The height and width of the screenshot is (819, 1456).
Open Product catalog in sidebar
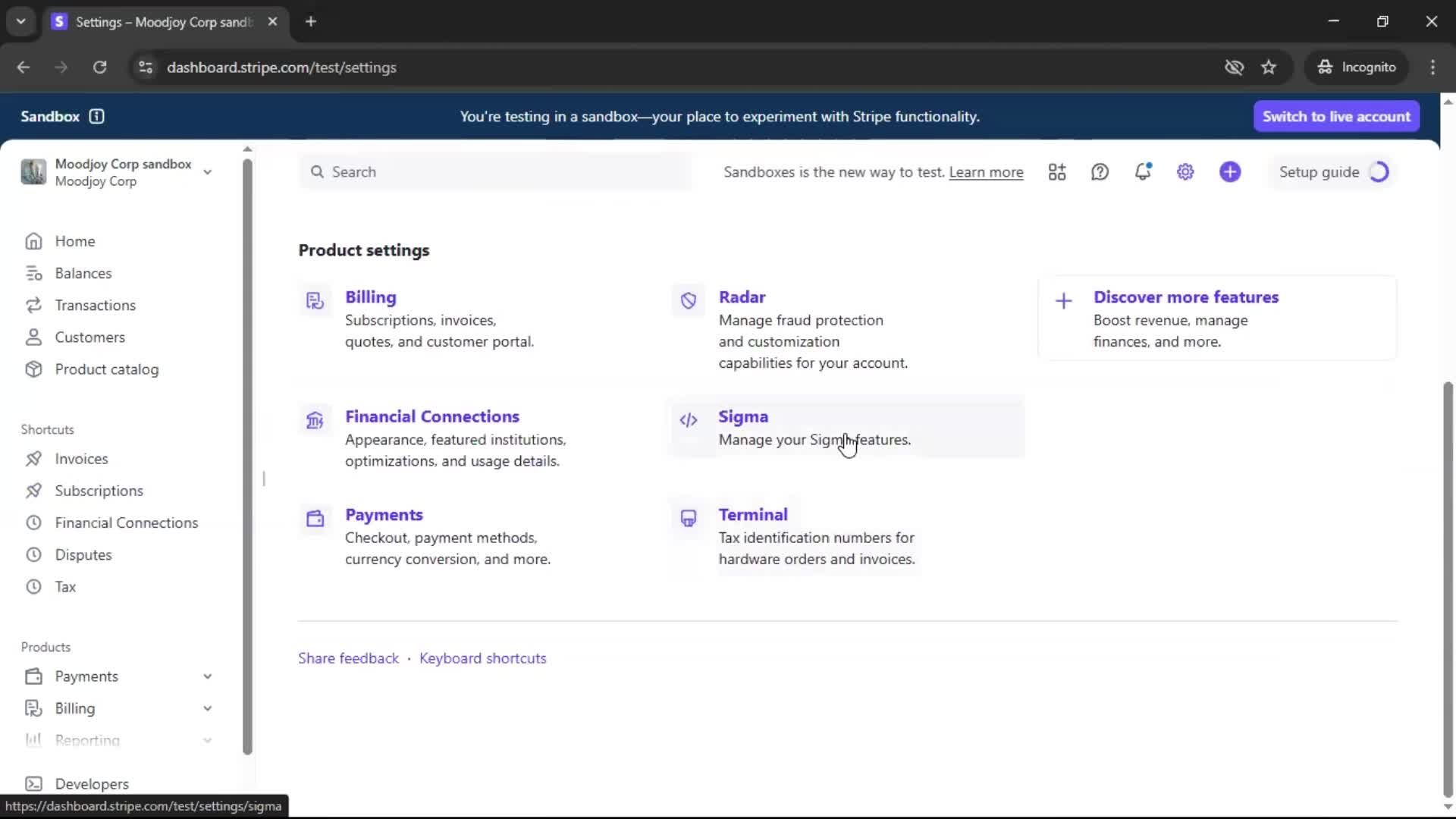point(106,369)
